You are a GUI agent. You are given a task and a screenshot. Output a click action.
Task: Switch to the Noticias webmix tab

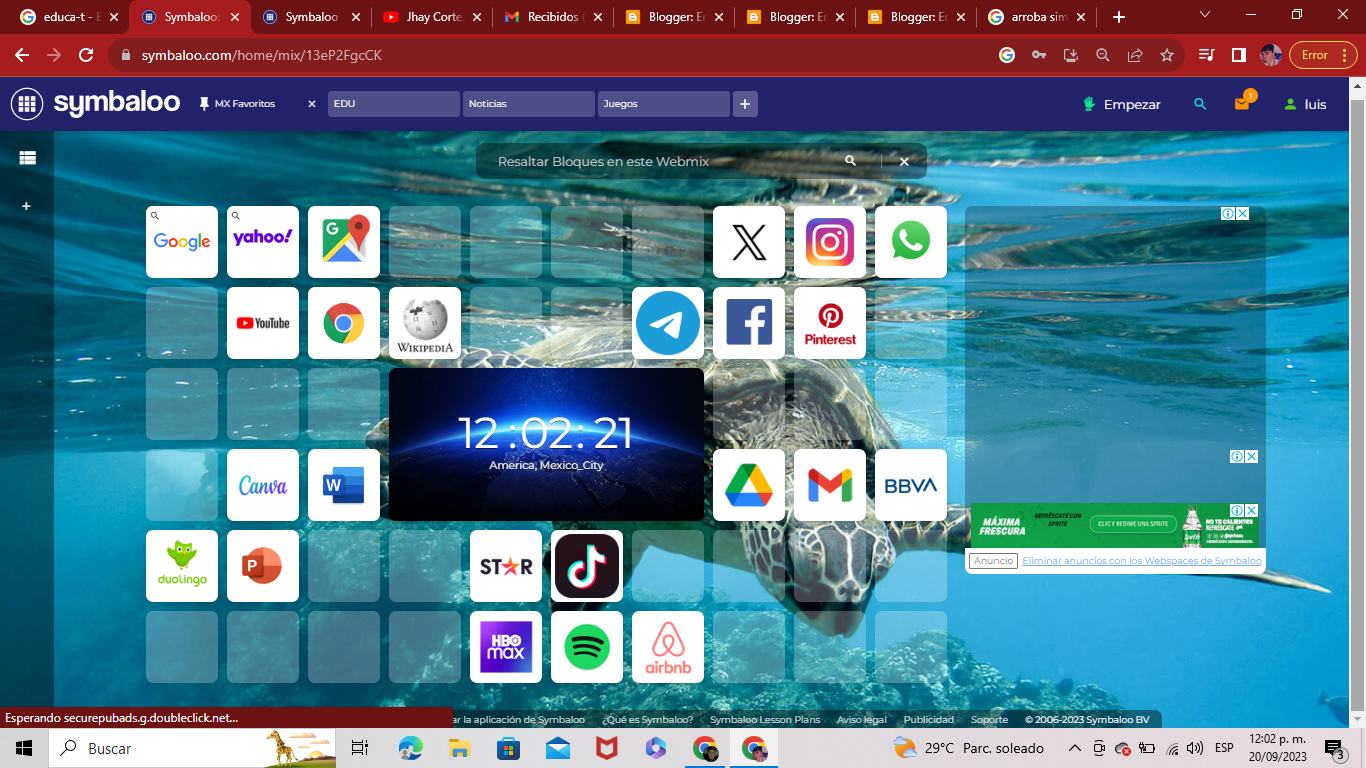pyautogui.click(x=528, y=104)
